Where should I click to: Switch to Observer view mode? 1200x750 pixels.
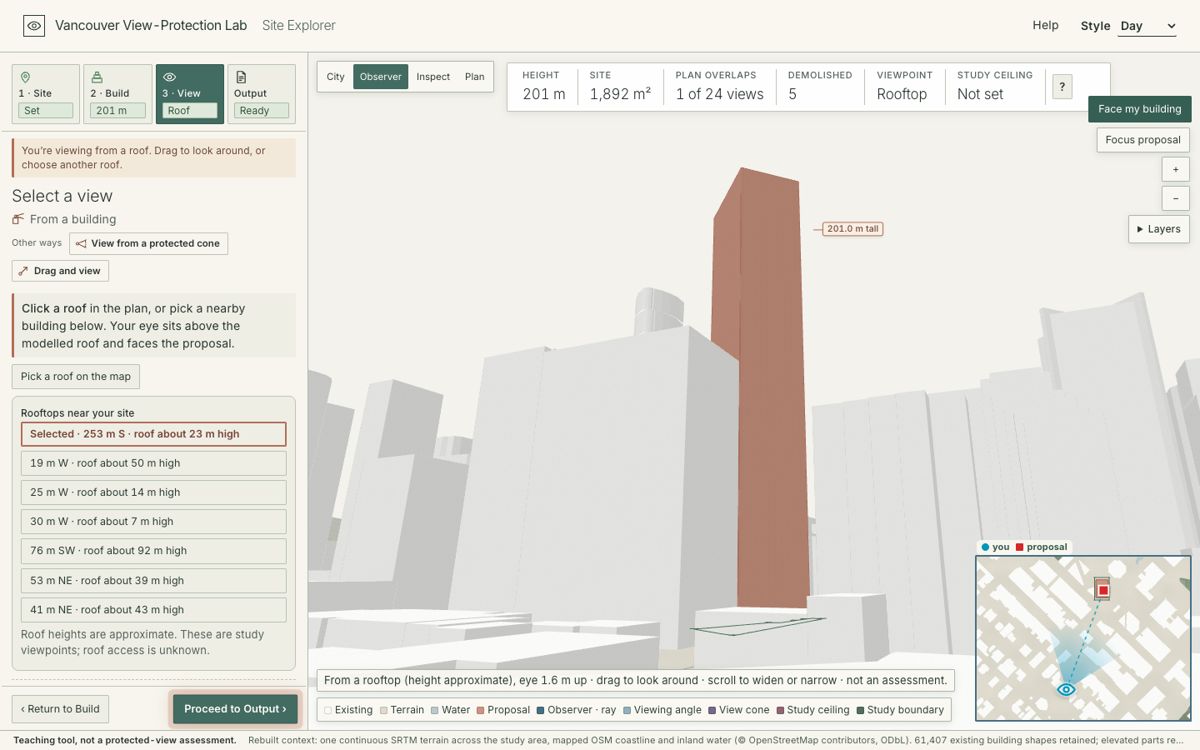coord(381,77)
